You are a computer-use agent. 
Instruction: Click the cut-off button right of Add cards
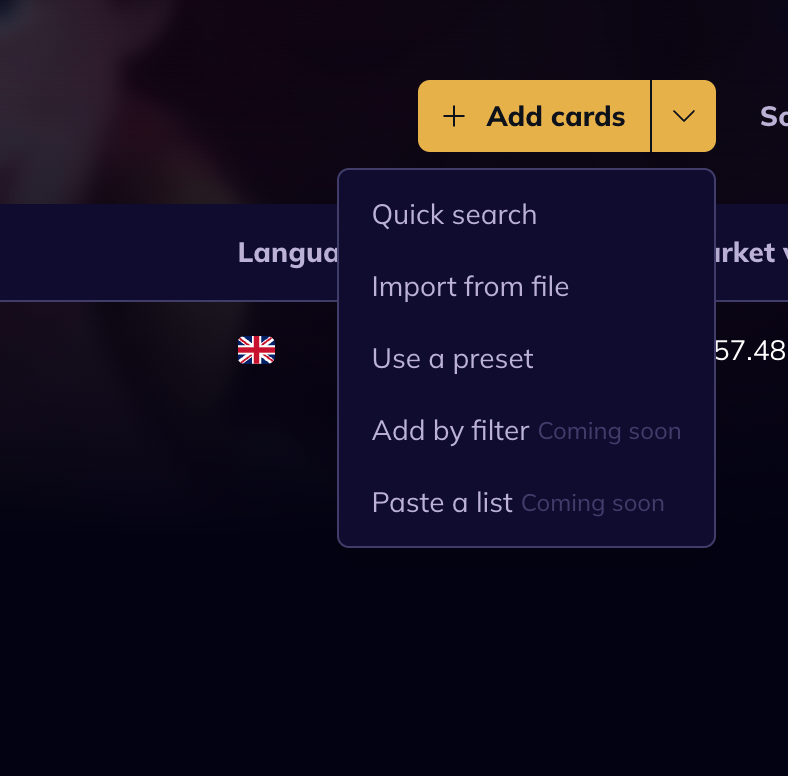click(774, 117)
